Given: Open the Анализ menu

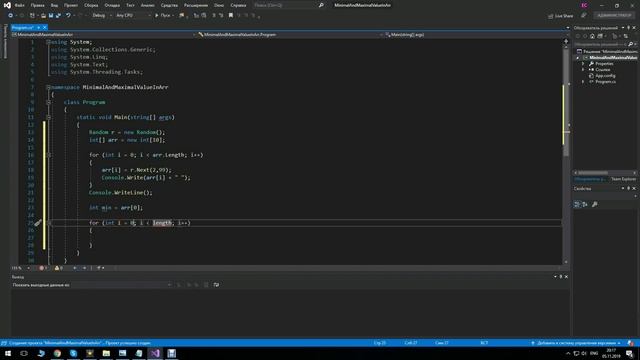Looking at the screenshot, I should [148, 5].
